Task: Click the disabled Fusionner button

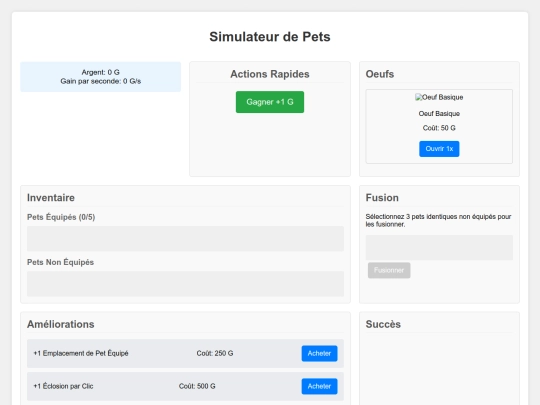Action: [x=389, y=270]
